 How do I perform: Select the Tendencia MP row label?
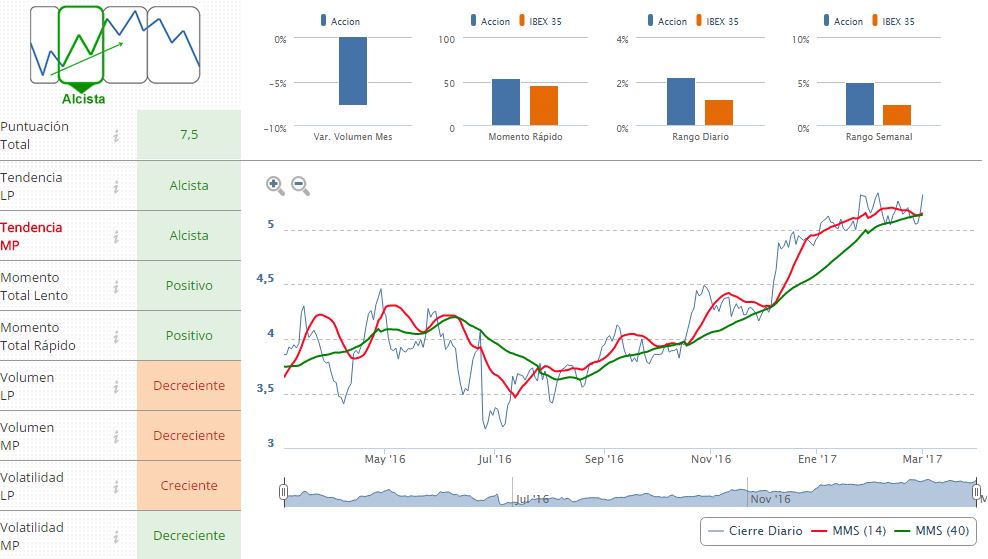coord(32,236)
